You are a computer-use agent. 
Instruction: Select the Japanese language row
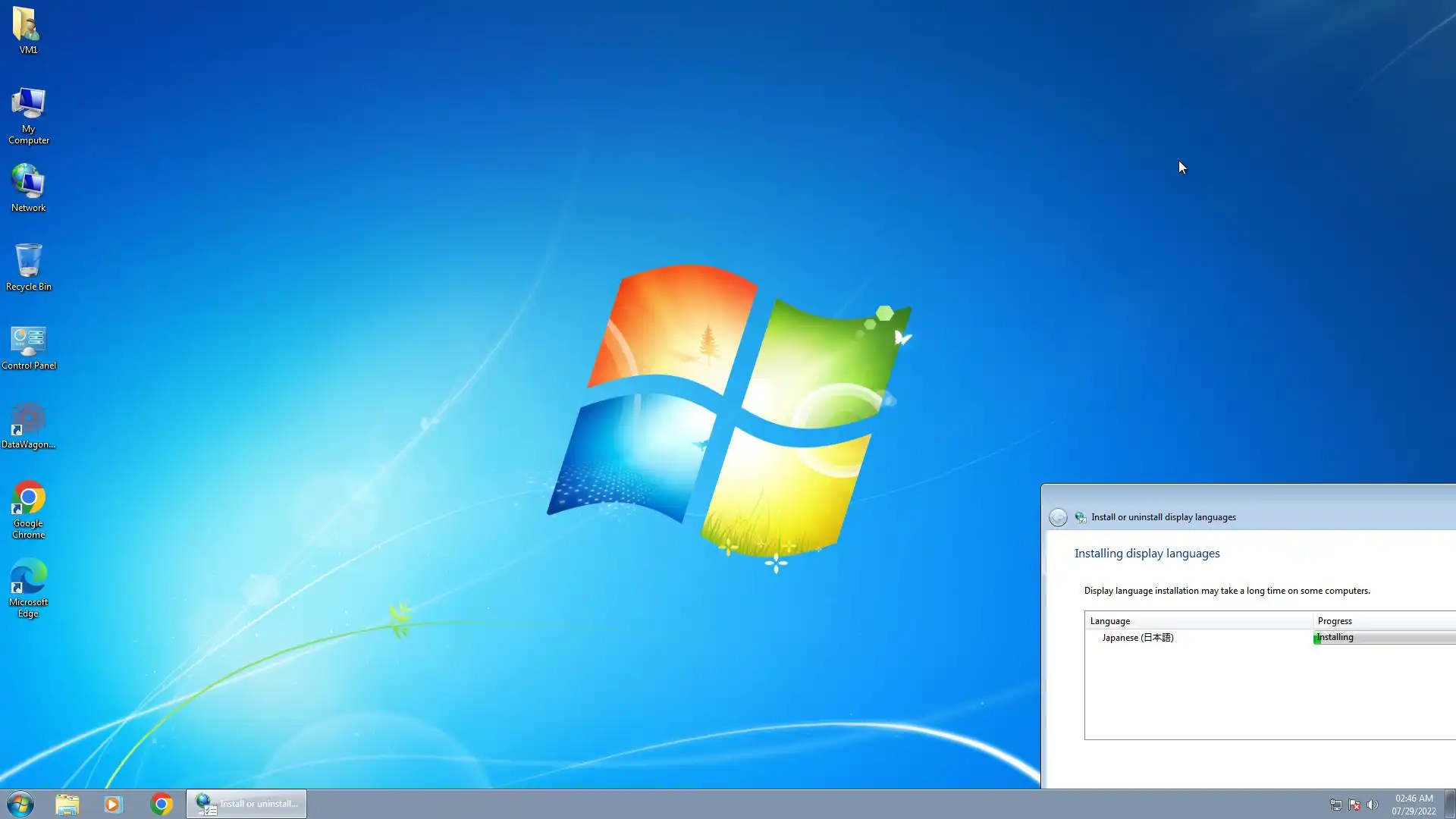click(1137, 638)
